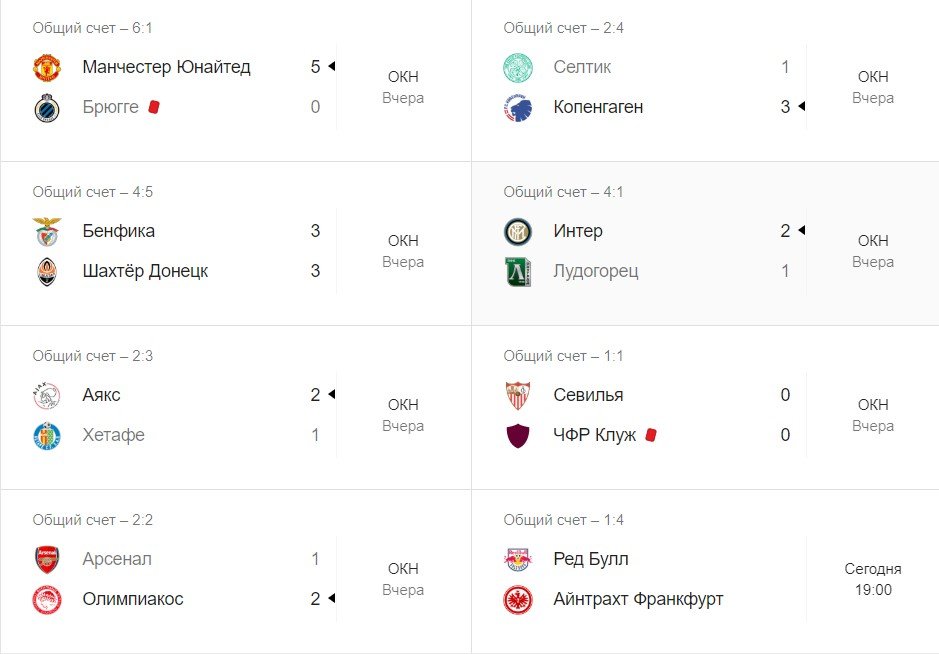The height and width of the screenshot is (654, 939).
Task: Click the Ajax club emblem
Action: click(47, 396)
